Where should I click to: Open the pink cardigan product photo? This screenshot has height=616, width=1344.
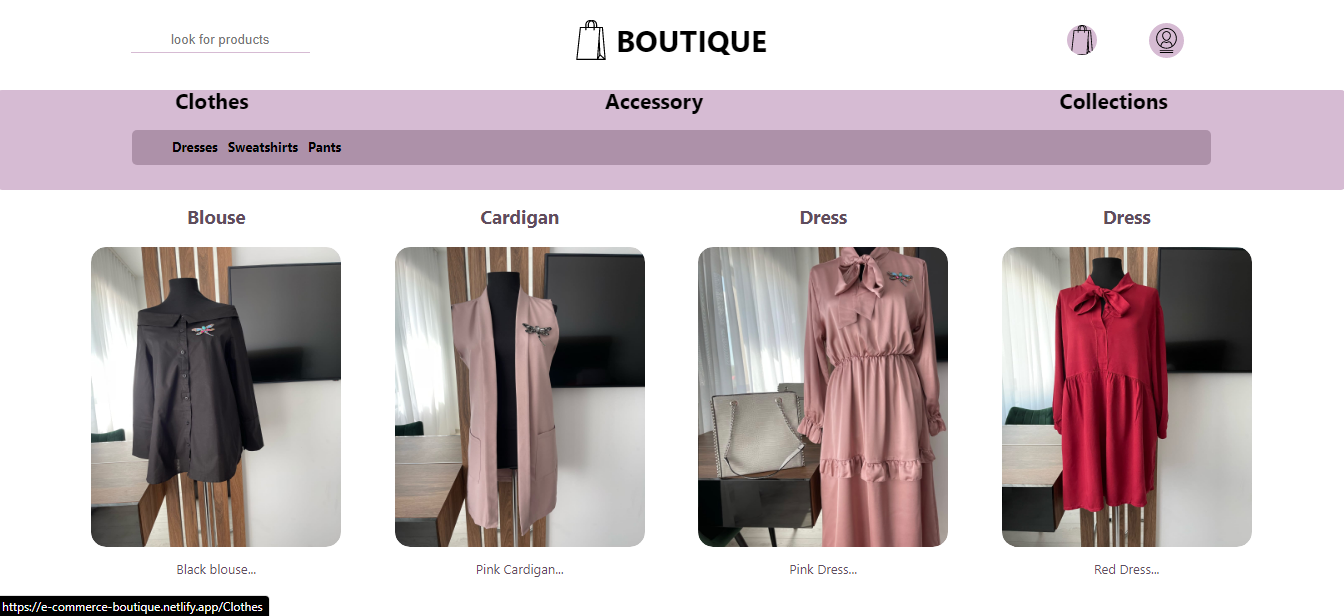click(520, 397)
